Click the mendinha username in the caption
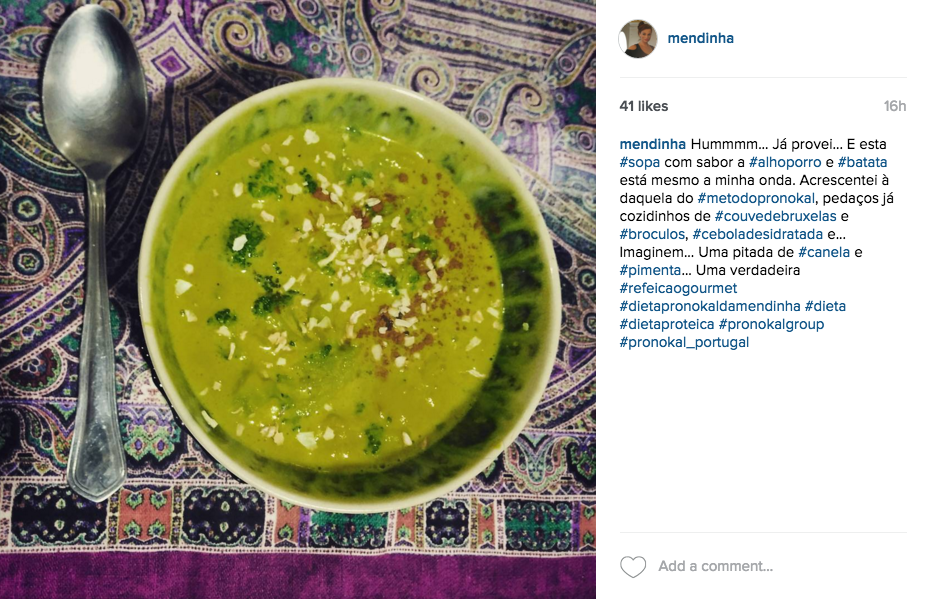This screenshot has height=599, width=928. 652,144
